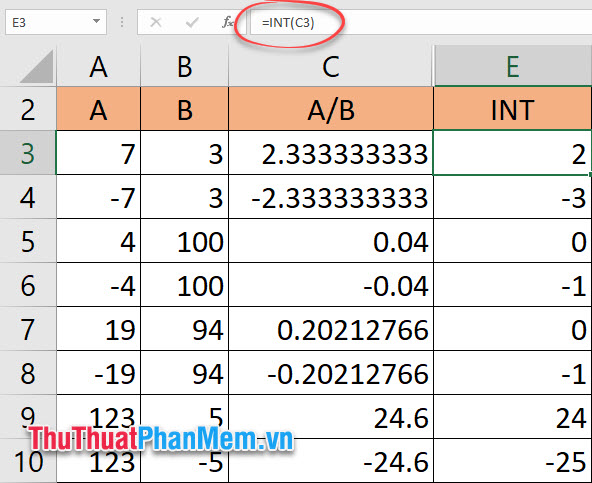The height and width of the screenshot is (483, 592).
Task: Click orange header cell B in row 2
Action: coord(185,109)
